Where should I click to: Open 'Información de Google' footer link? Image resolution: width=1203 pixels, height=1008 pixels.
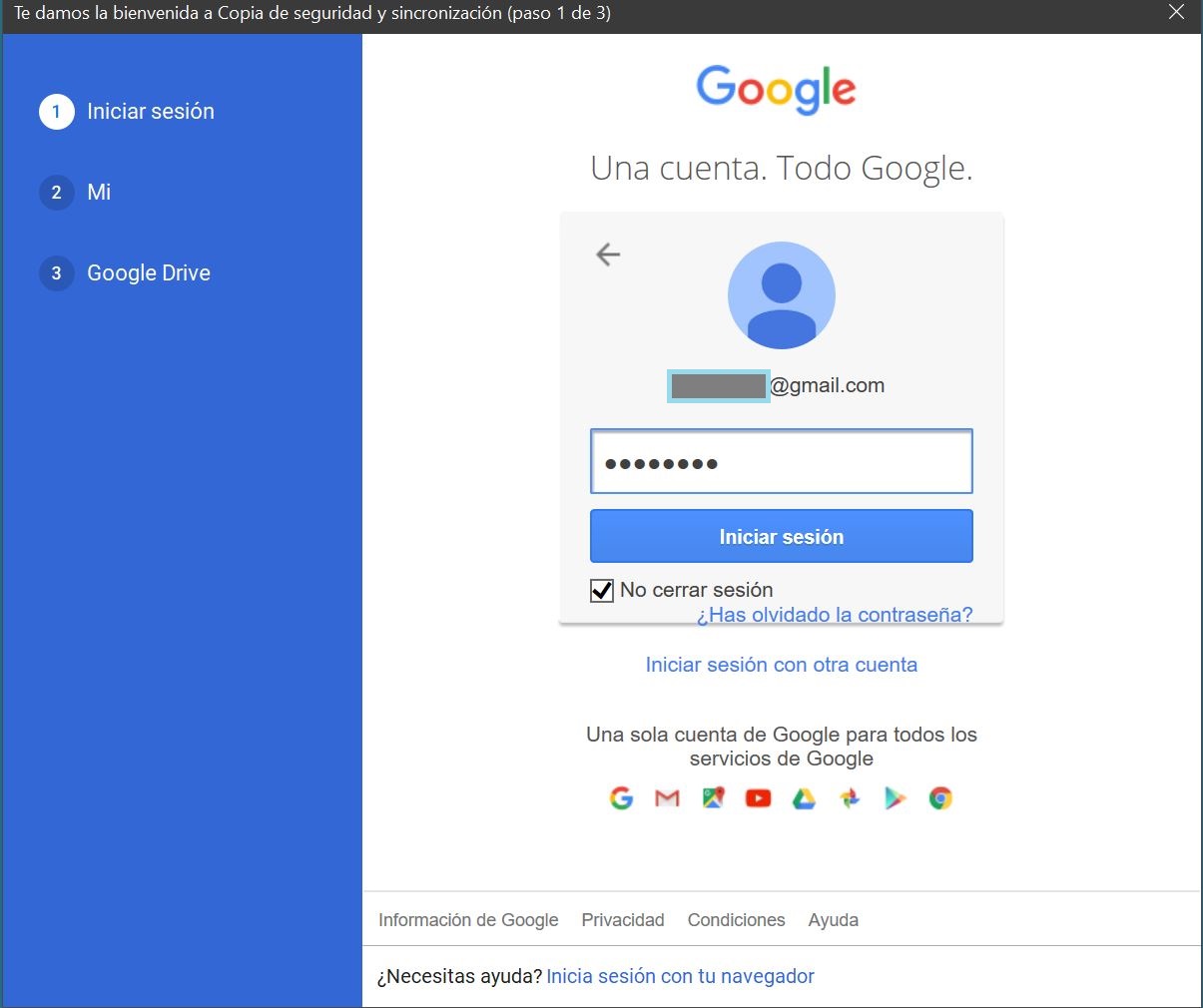click(468, 920)
